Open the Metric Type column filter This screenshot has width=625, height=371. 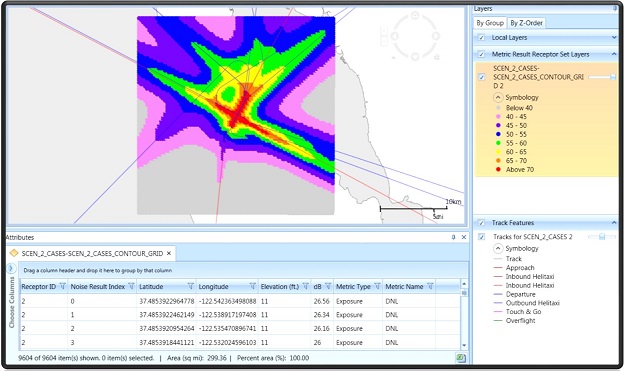coord(377,286)
